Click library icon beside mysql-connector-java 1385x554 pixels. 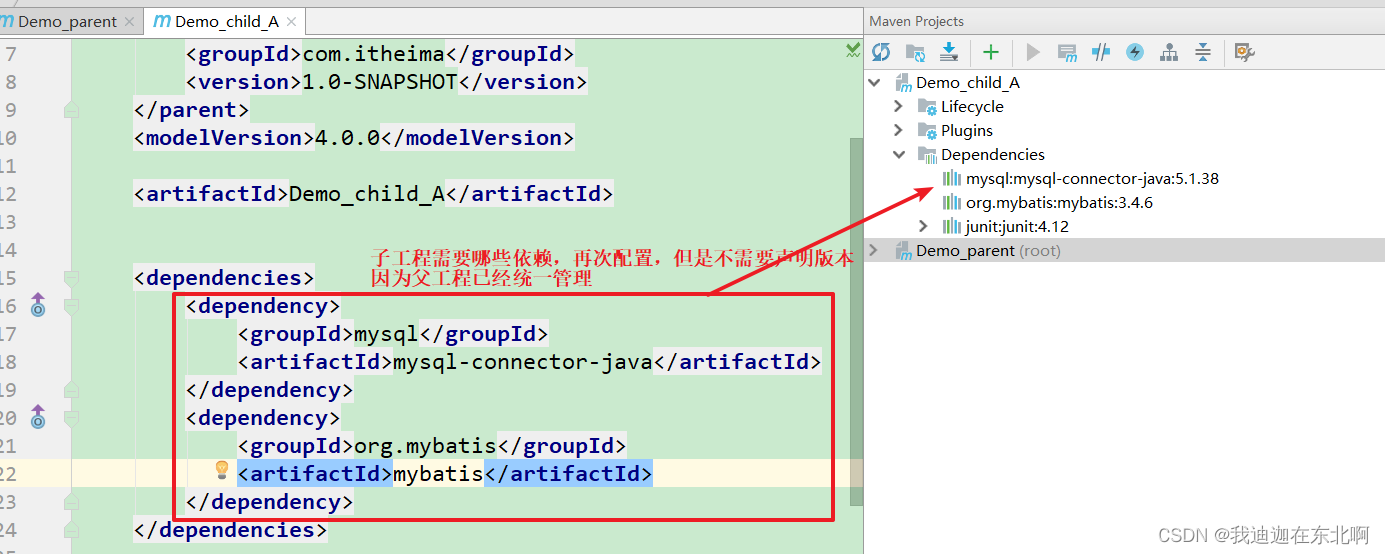coord(952,178)
